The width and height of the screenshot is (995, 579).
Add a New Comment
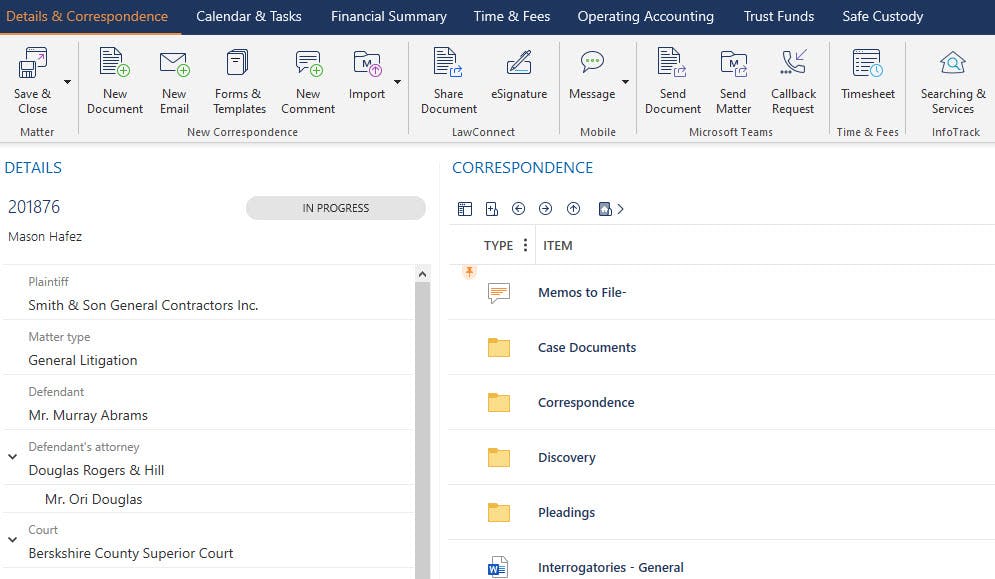pyautogui.click(x=308, y=66)
